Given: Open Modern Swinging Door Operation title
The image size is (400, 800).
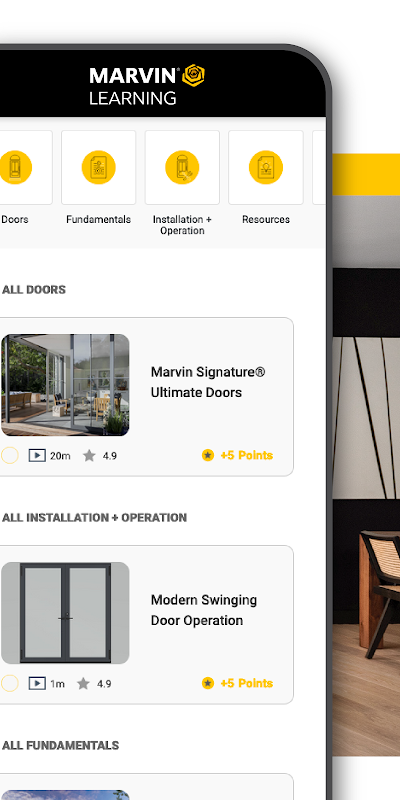Looking at the screenshot, I should 204,610.
